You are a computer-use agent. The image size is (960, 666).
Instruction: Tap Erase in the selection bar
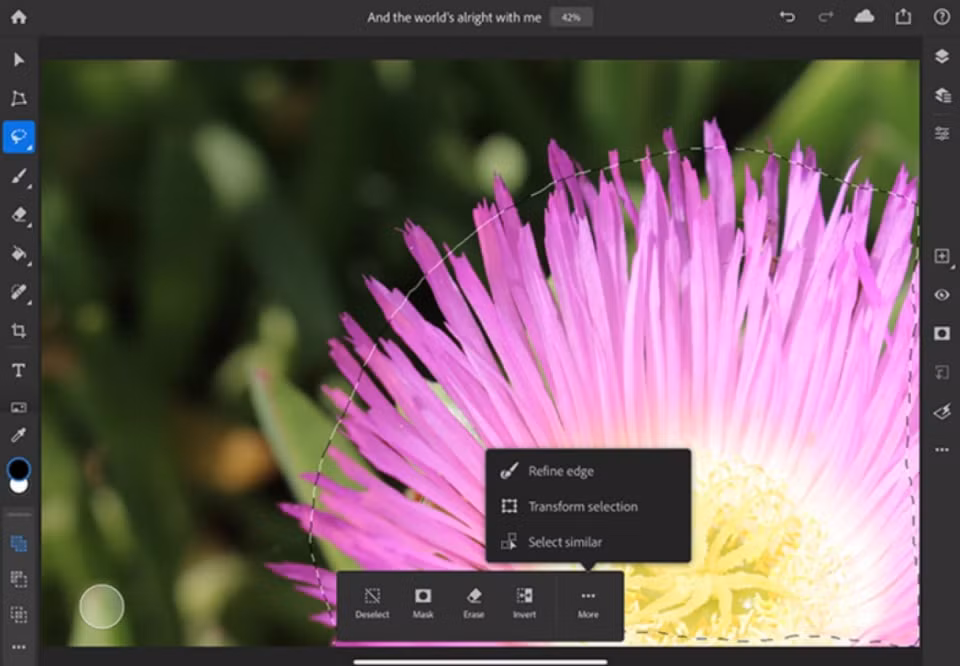(x=474, y=604)
